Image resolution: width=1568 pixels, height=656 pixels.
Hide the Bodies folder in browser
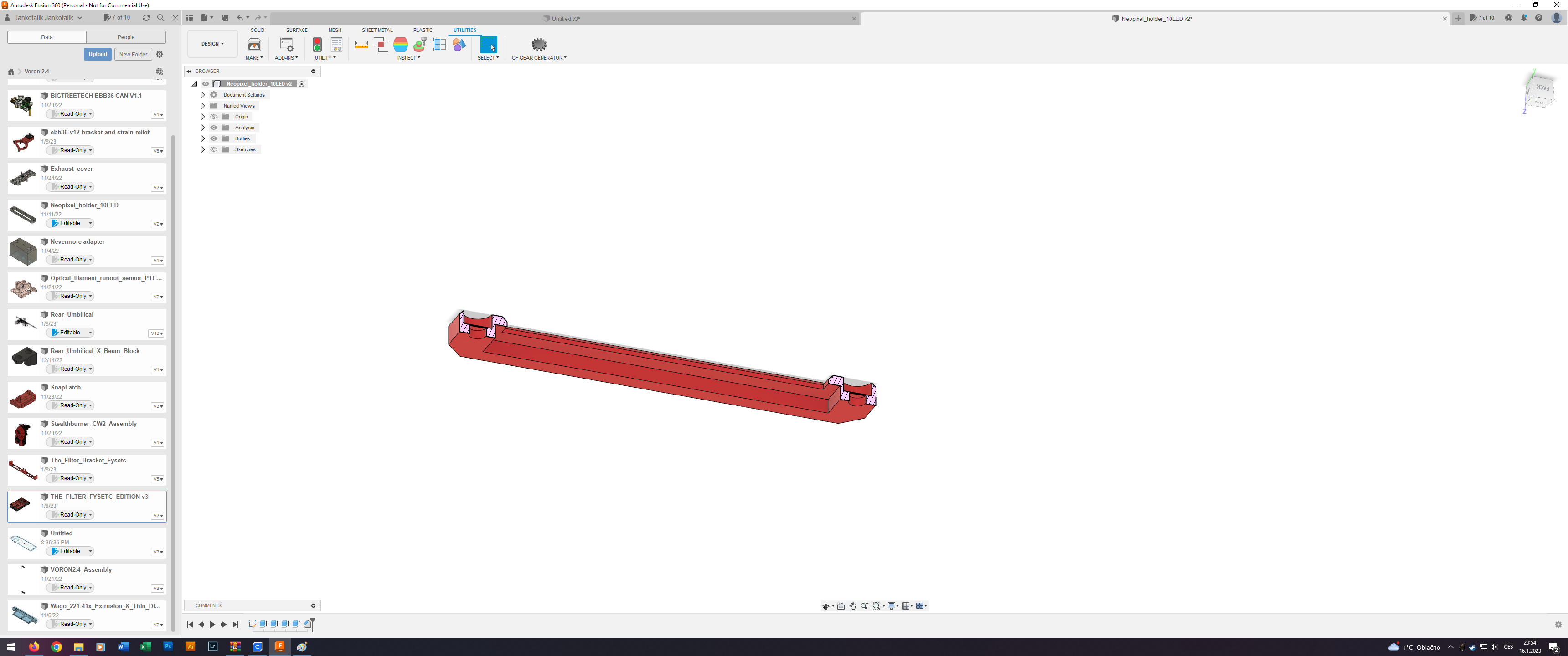214,138
